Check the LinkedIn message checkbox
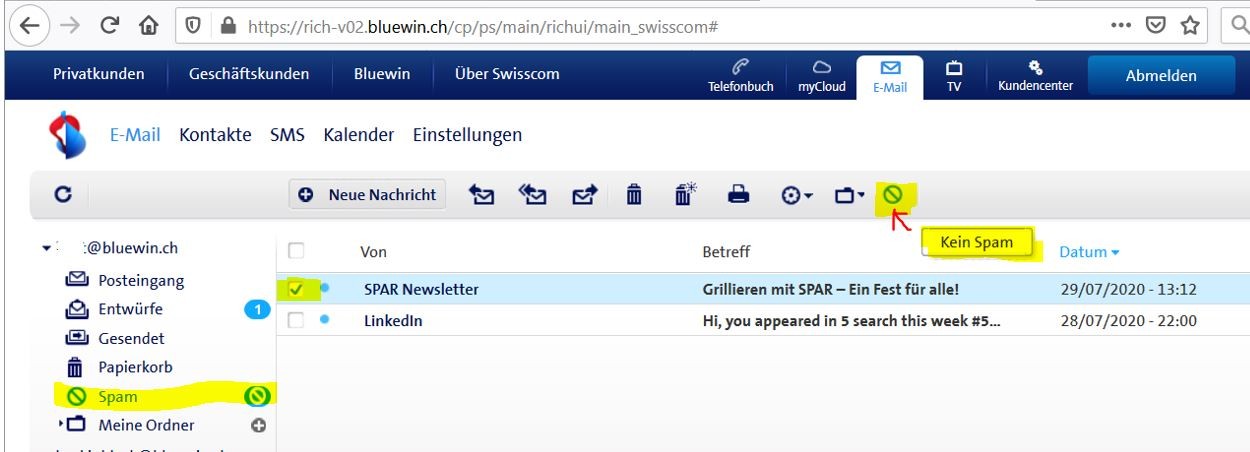 (x=296, y=320)
